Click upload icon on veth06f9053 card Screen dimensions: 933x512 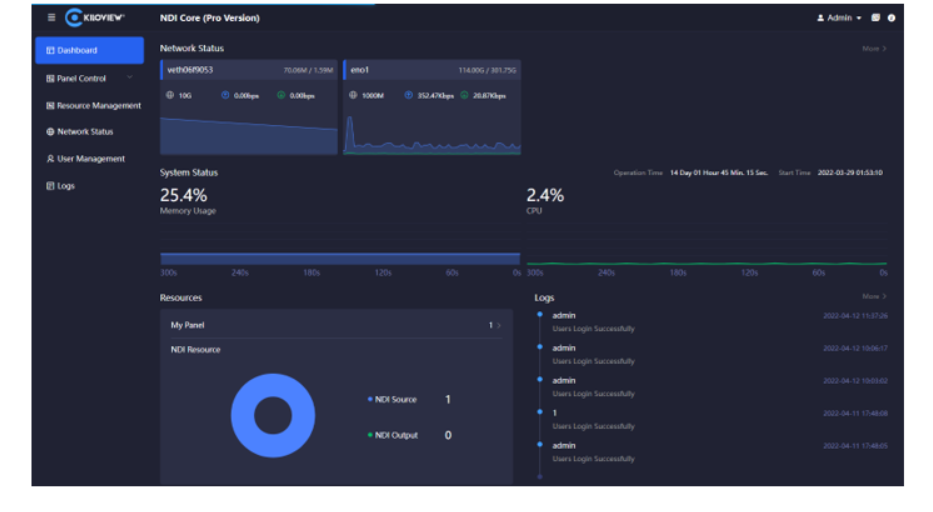point(225,95)
